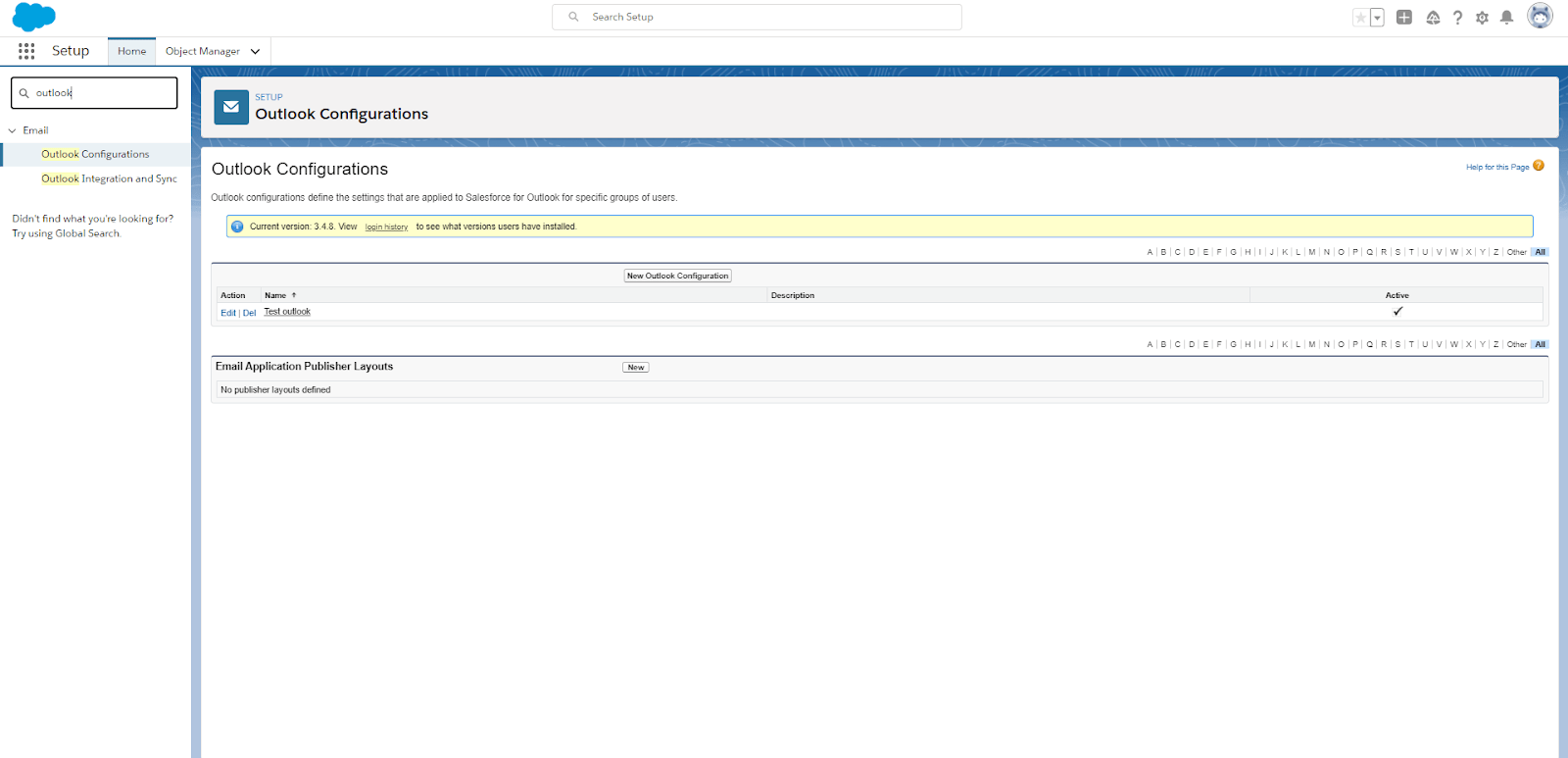1568x758 pixels.
Task: Open the user profile avatar
Action: [x=1540, y=17]
